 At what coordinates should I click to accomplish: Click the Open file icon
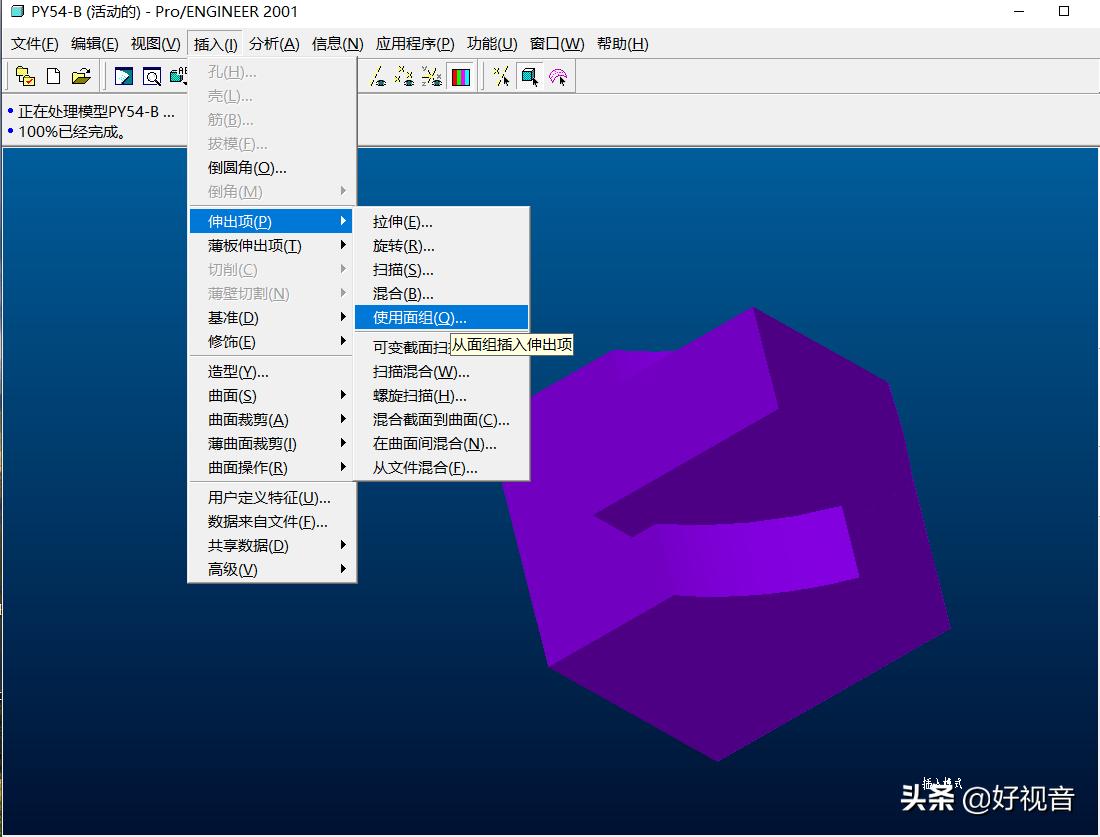point(81,76)
